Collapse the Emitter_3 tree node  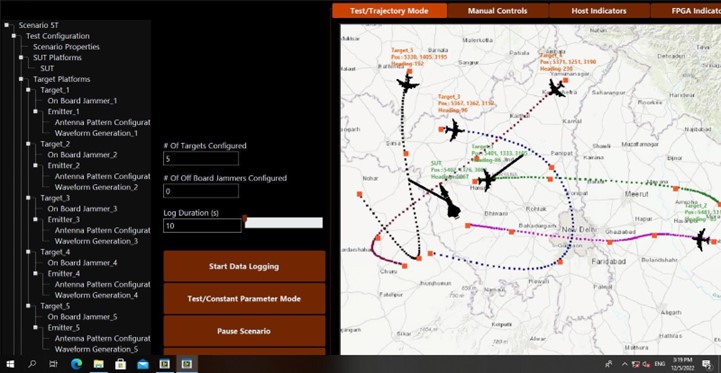(36, 220)
